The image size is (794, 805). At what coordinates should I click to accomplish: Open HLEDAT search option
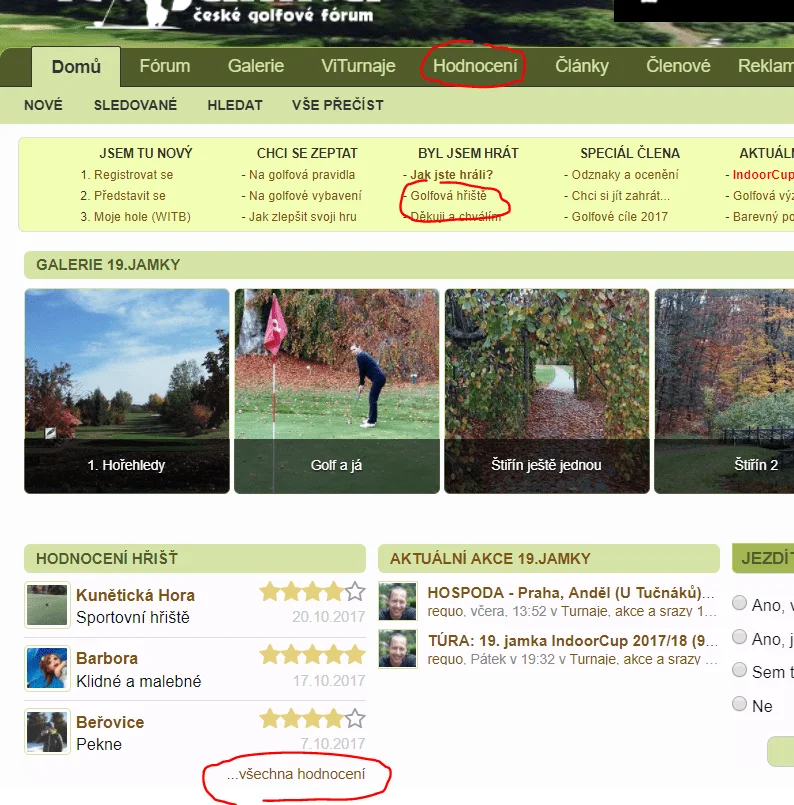click(235, 105)
